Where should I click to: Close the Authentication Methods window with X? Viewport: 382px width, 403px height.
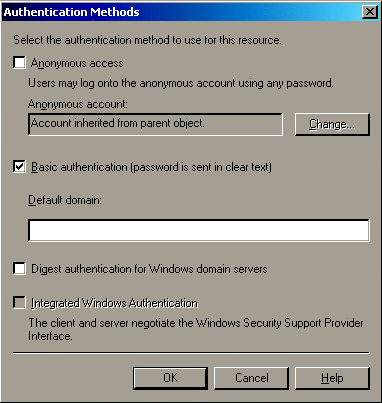370,12
